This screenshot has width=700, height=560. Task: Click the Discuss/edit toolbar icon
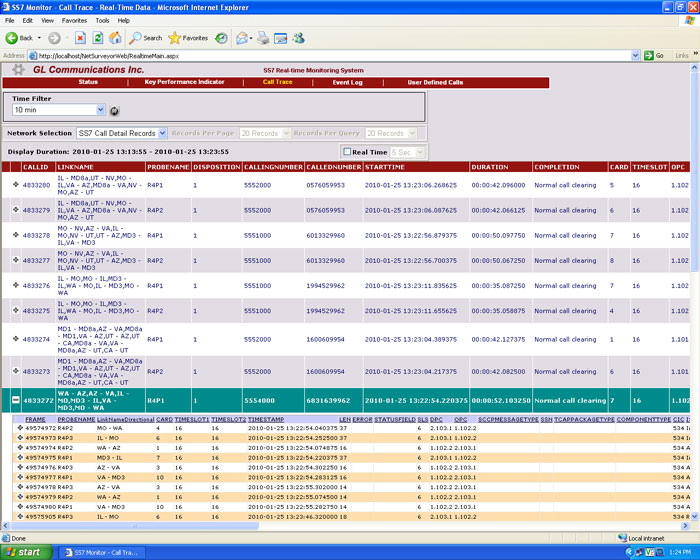(x=280, y=38)
